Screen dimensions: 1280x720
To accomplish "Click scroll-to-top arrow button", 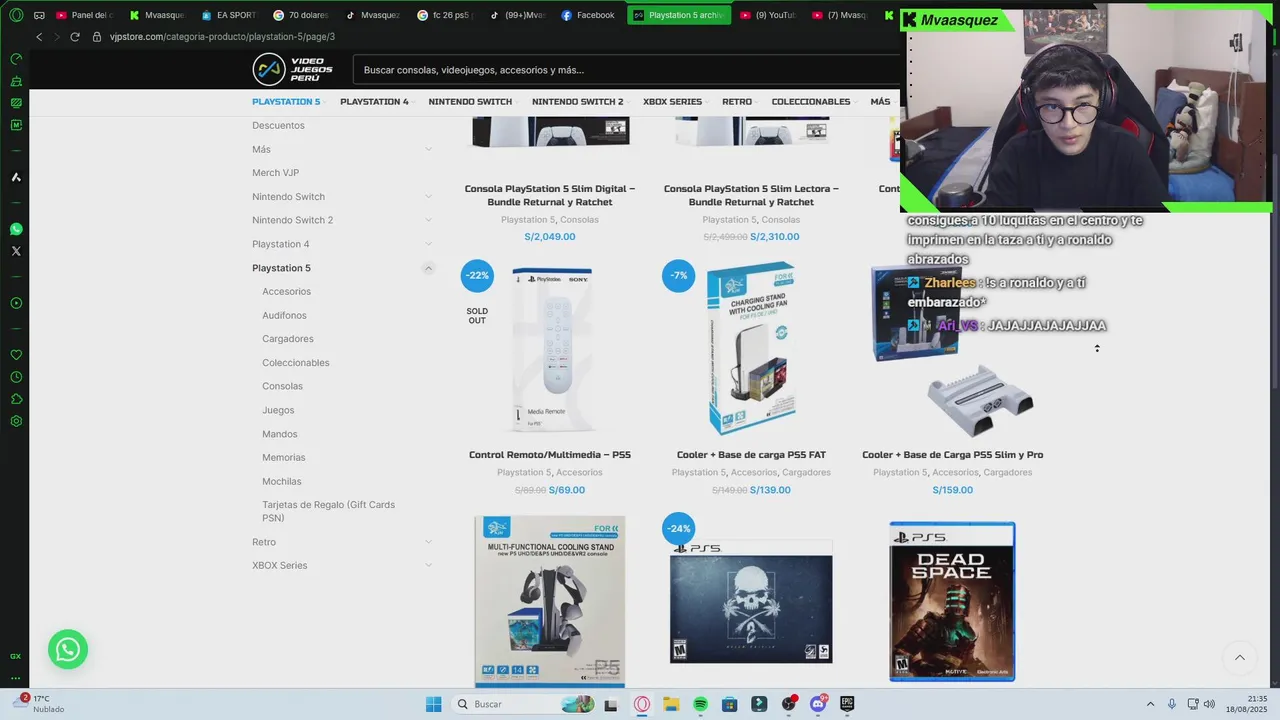I will coord(1239,657).
